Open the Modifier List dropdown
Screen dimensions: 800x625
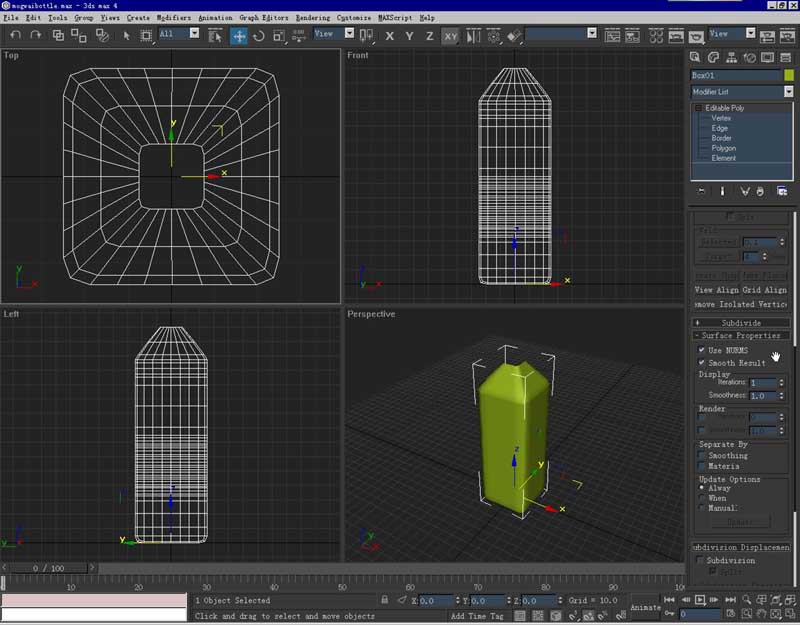coord(788,91)
